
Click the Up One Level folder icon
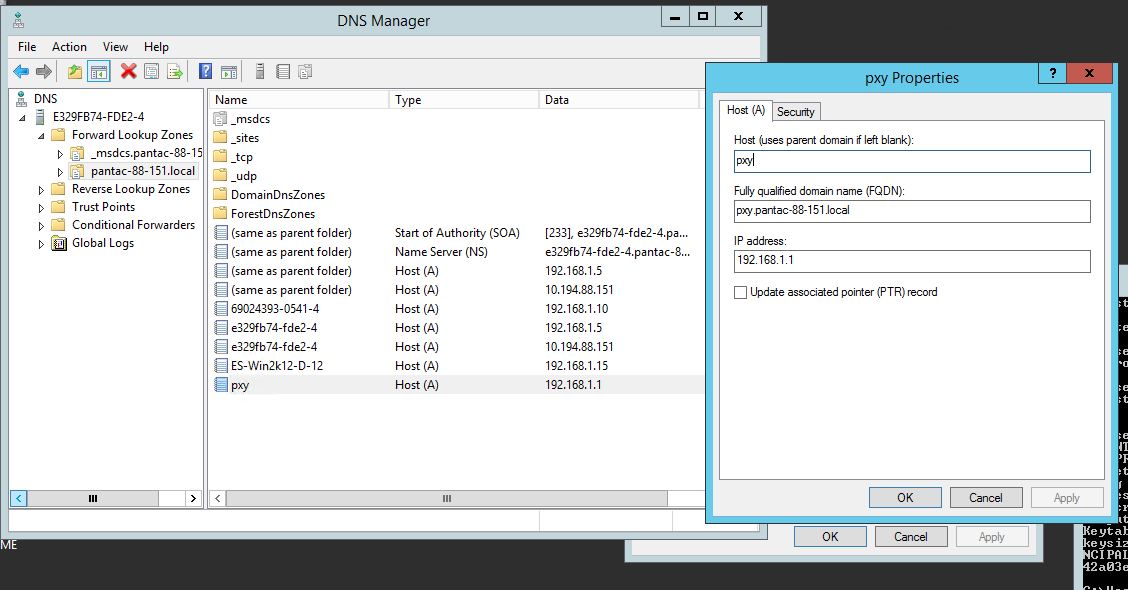75,71
